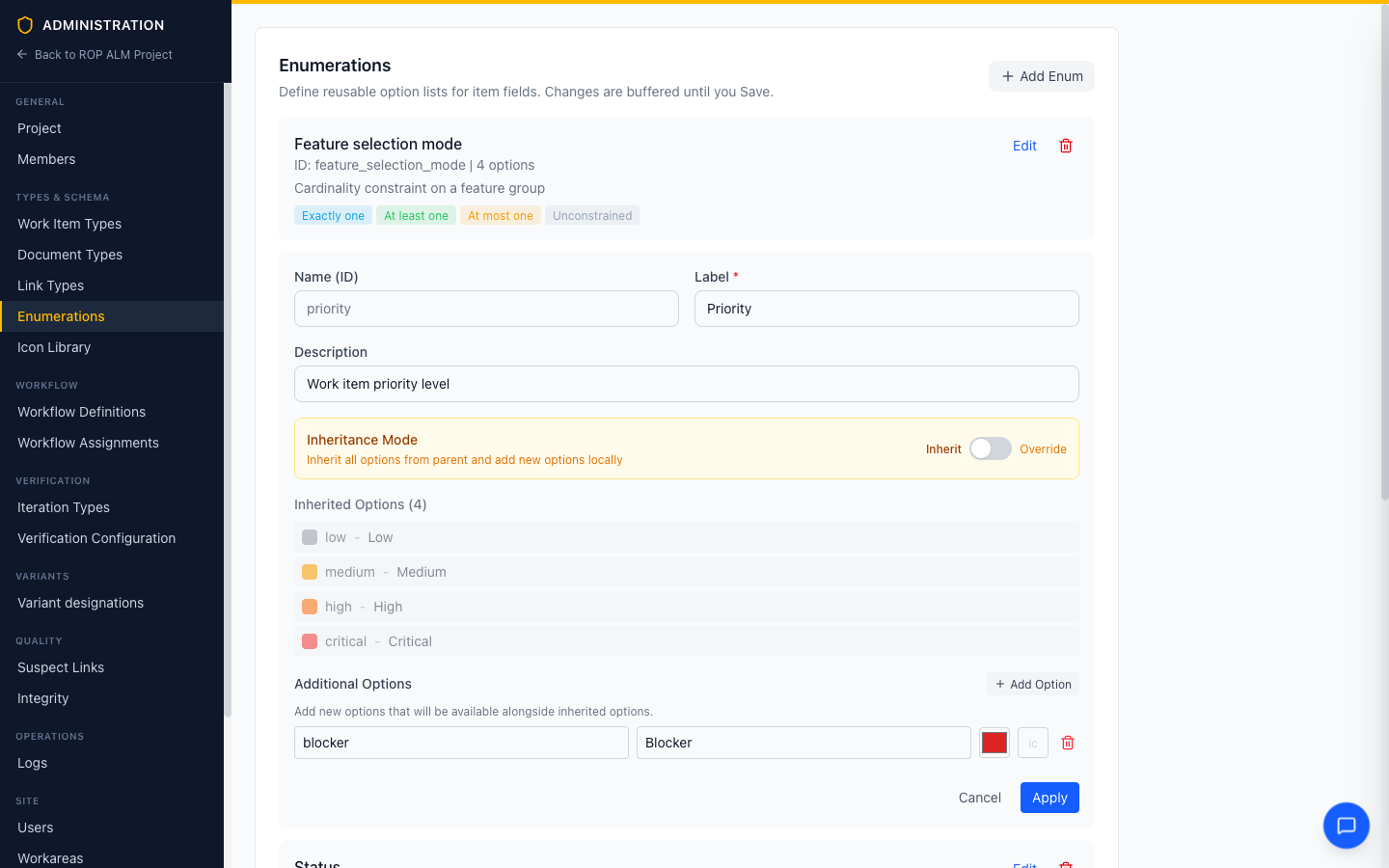This screenshot has height=868, width=1389.
Task: Click the Override label in Inheritance Mode
Action: click(1043, 449)
